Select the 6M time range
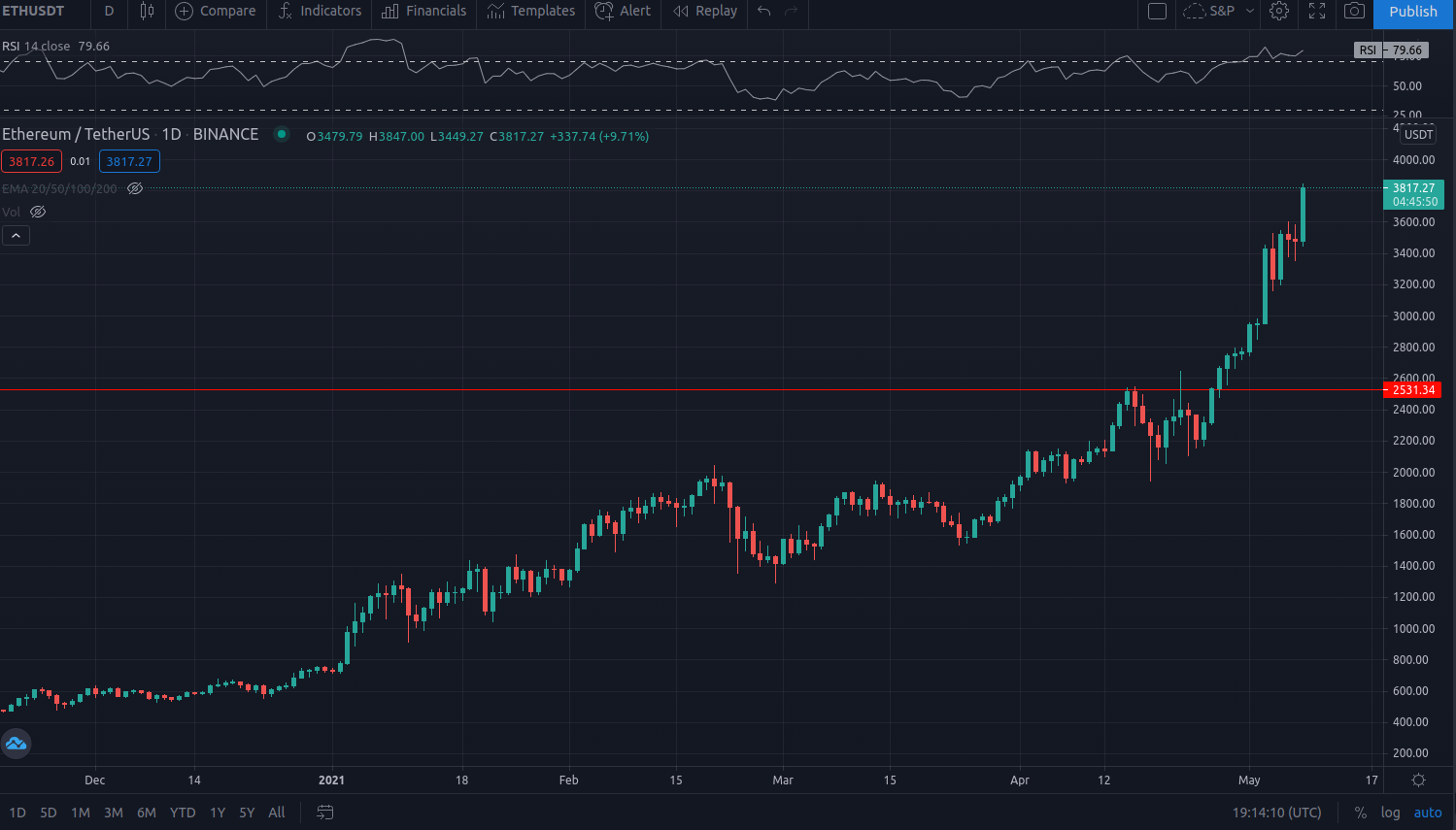 click(x=147, y=813)
